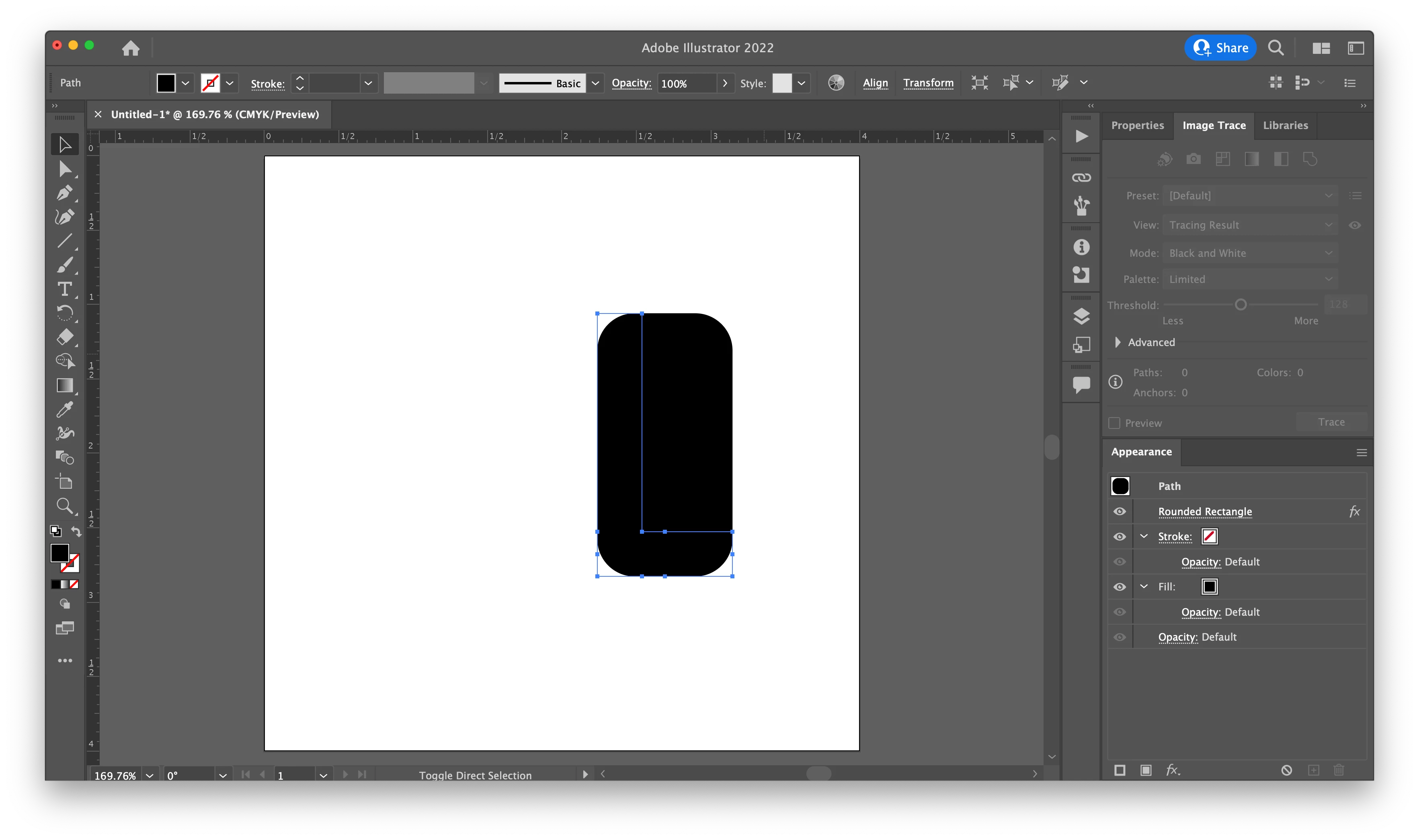
Task: Select the Eraser tool
Action: (x=65, y=337)
